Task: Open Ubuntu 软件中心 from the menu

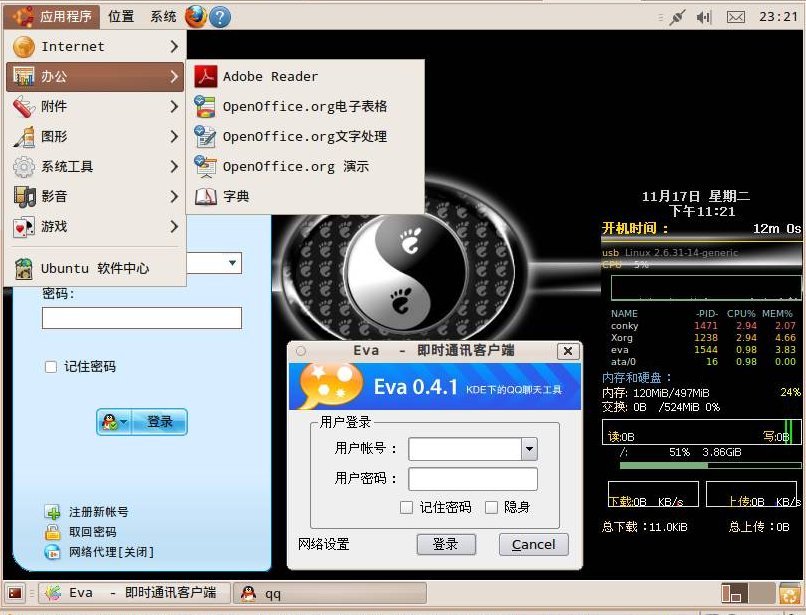Action: click(95, 268)
